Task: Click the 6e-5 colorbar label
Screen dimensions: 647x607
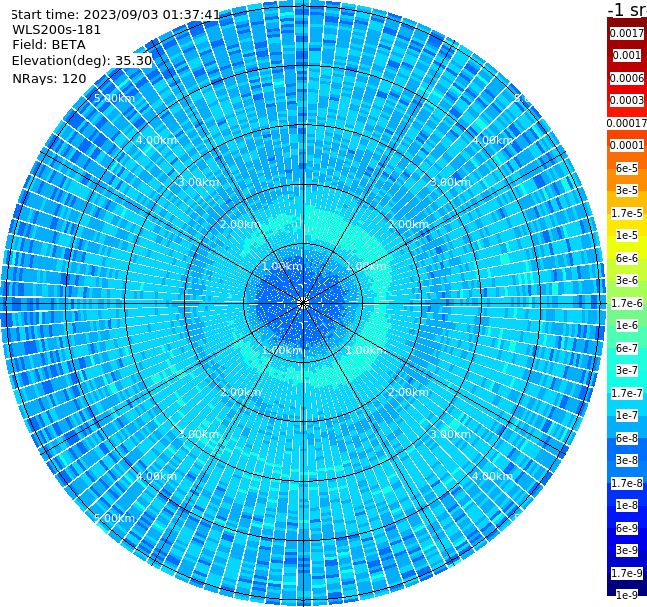Action: [627, 168]
